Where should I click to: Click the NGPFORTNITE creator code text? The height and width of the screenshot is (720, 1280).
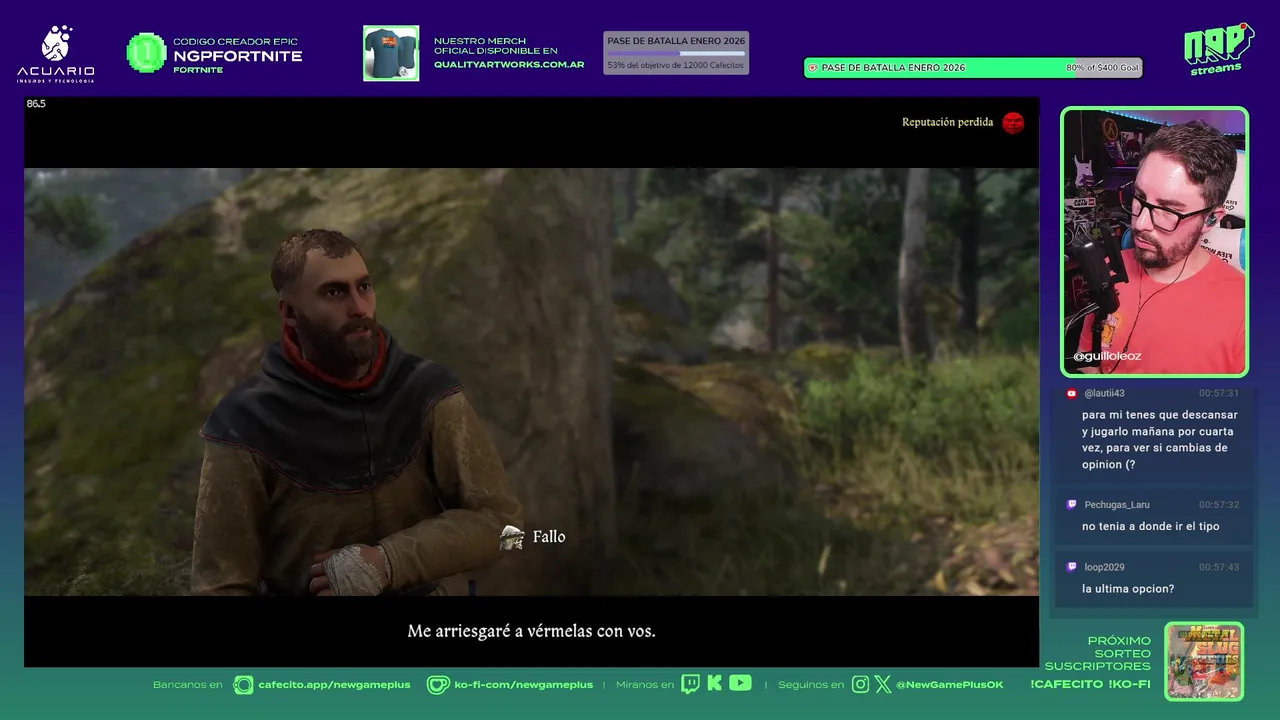pyautogui.click(x=237, y=56)
